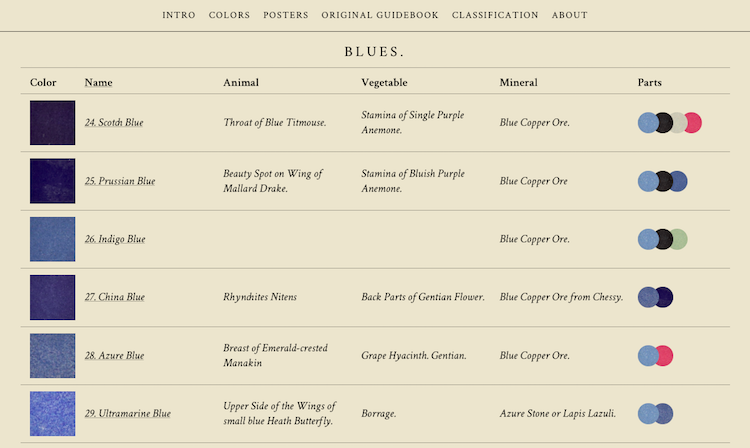Sort by the Name column header
Screen dimensions: 750x448
pyautogui.click(x=98, y=82)
